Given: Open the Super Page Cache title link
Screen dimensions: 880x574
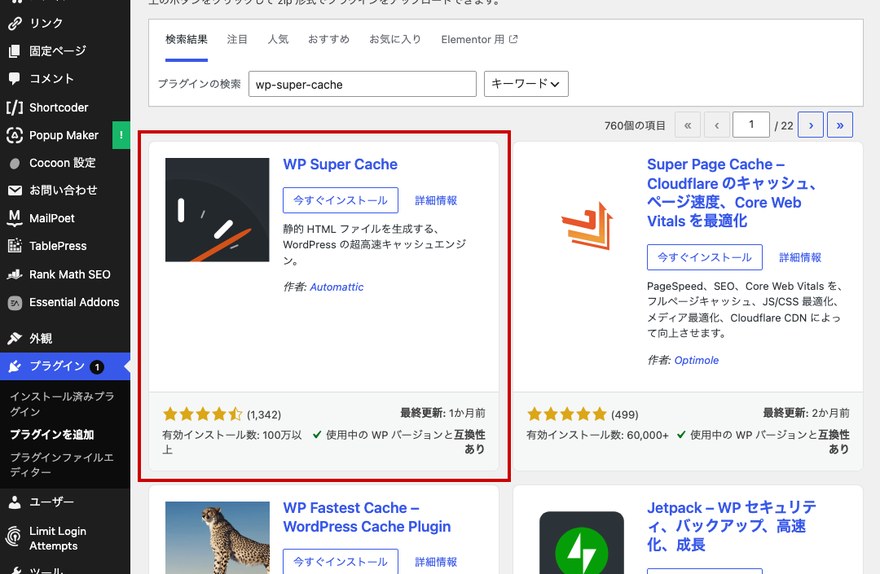Looking at the screenshot, I should coord(732,192).
